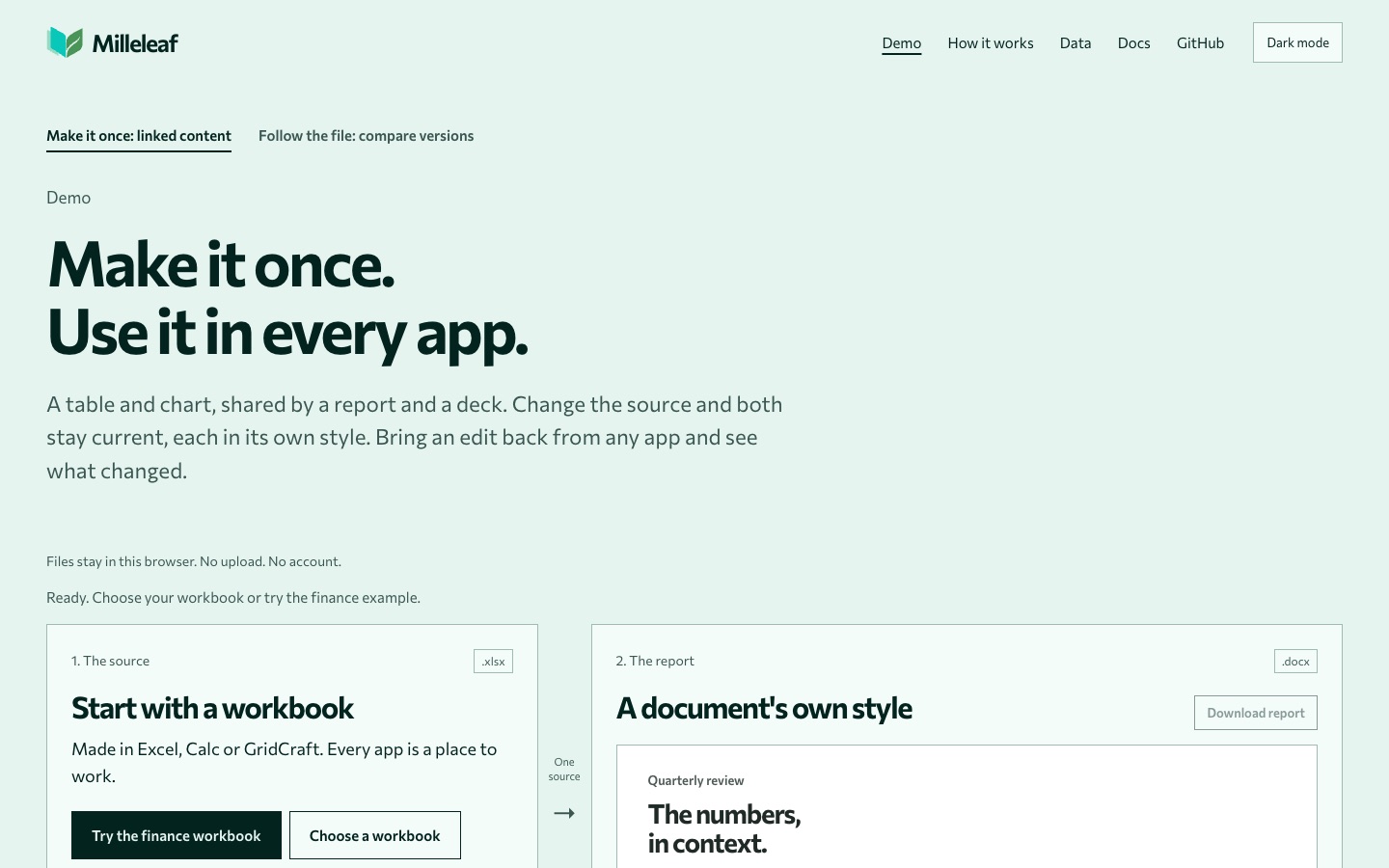Open the Demo nav item
Screen dimensions: 1389x868
(901, 43)
